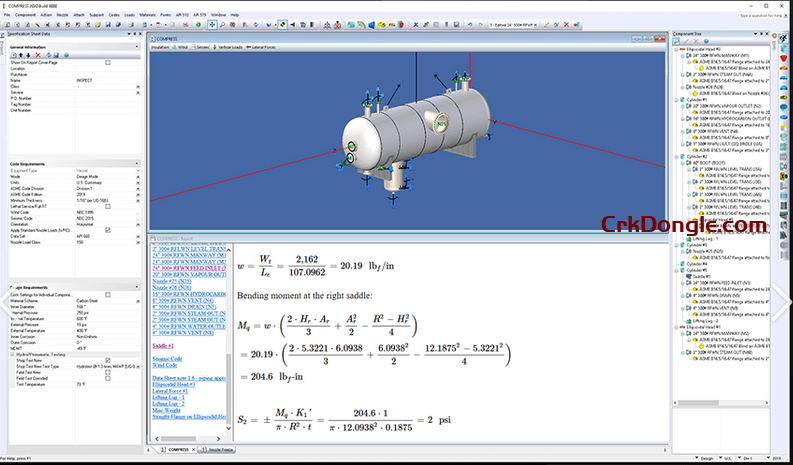Open the Misc Weight report link

(x=166, y=410)
